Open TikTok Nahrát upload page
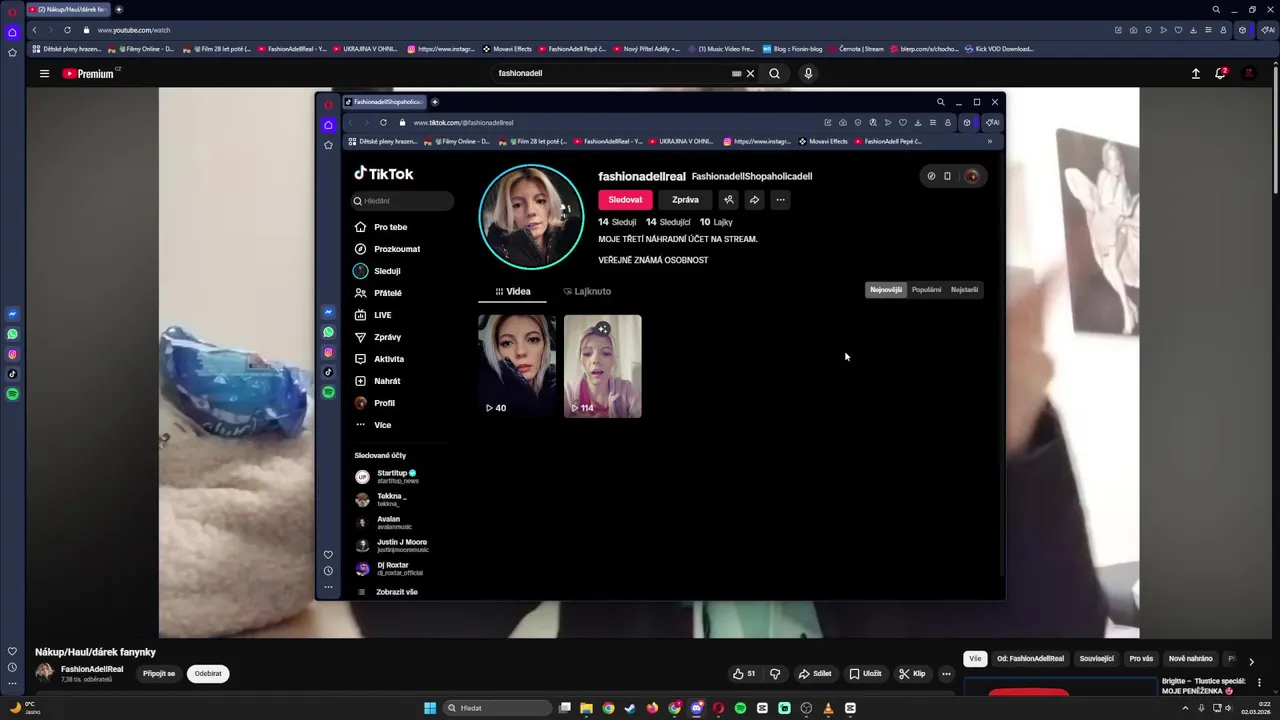Screen dimensions: 1280x720 coord(377,381)
